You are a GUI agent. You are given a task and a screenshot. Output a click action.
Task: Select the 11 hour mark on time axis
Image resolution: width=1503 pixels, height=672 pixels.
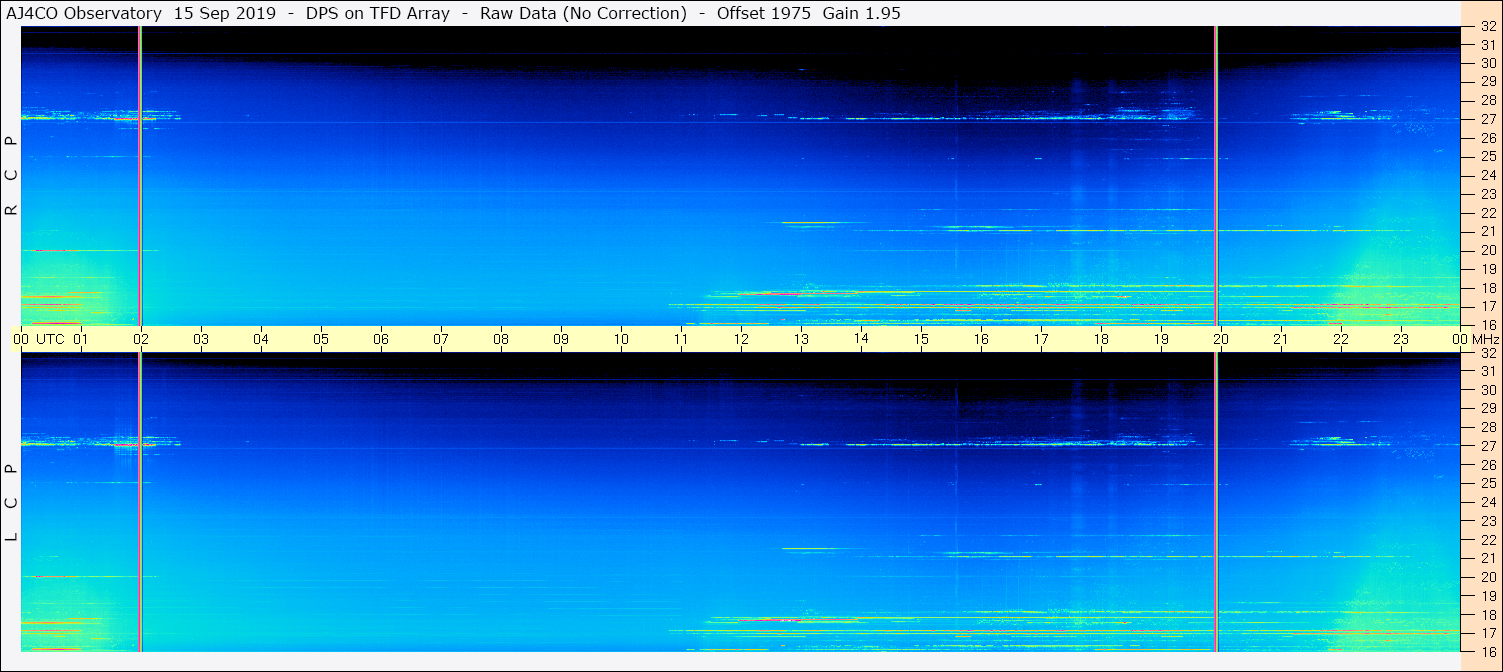[x=681, y=339]
